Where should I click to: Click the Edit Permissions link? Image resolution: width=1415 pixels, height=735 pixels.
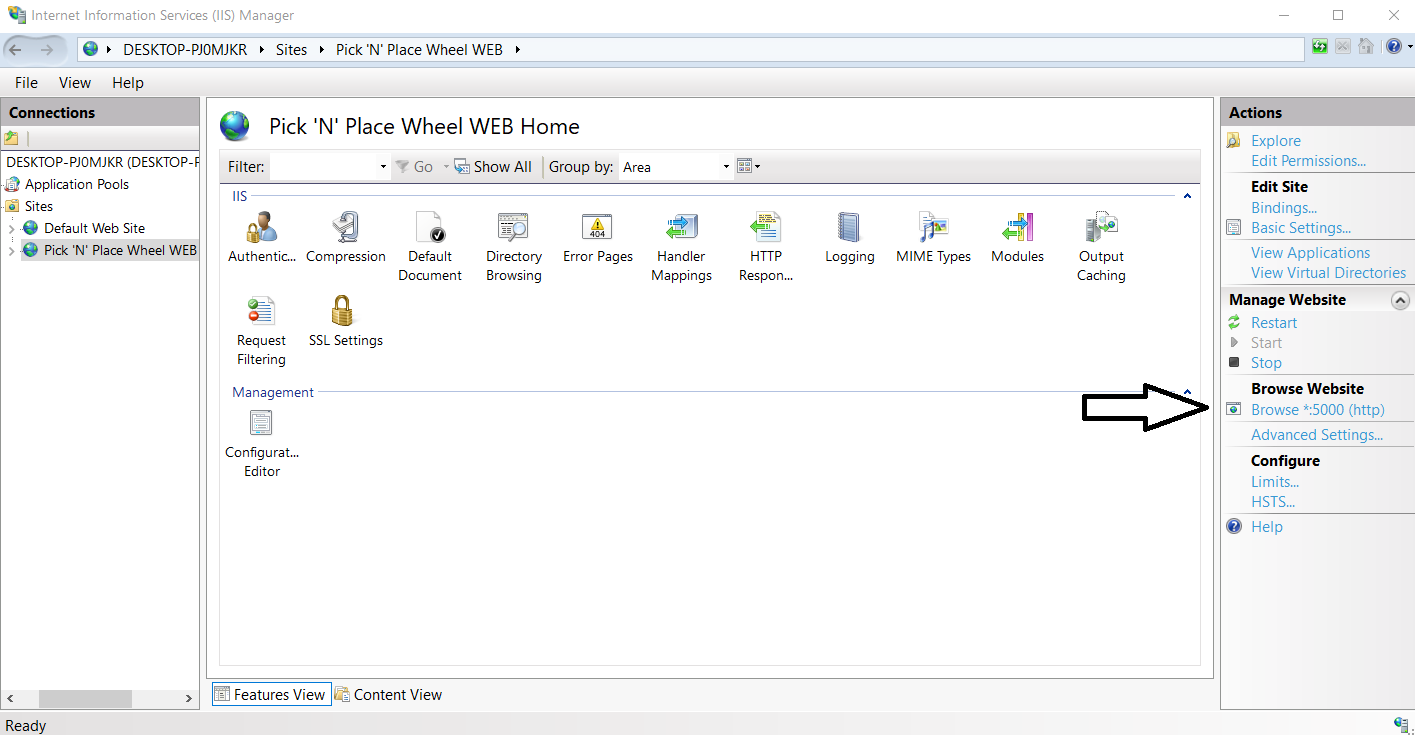(x=1308, y=161)
